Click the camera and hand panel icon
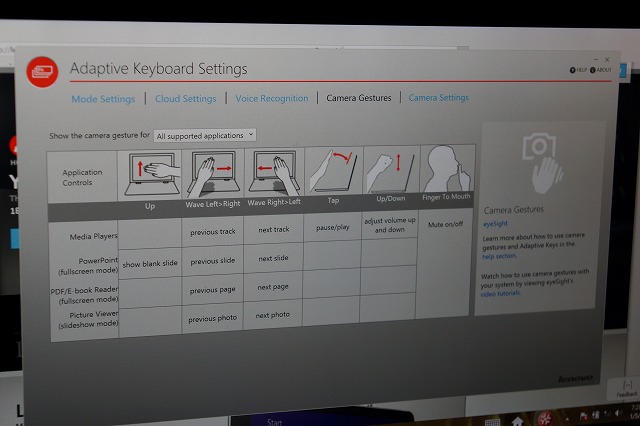The height and width of the screenshot is (426, 640). (542, 163)
